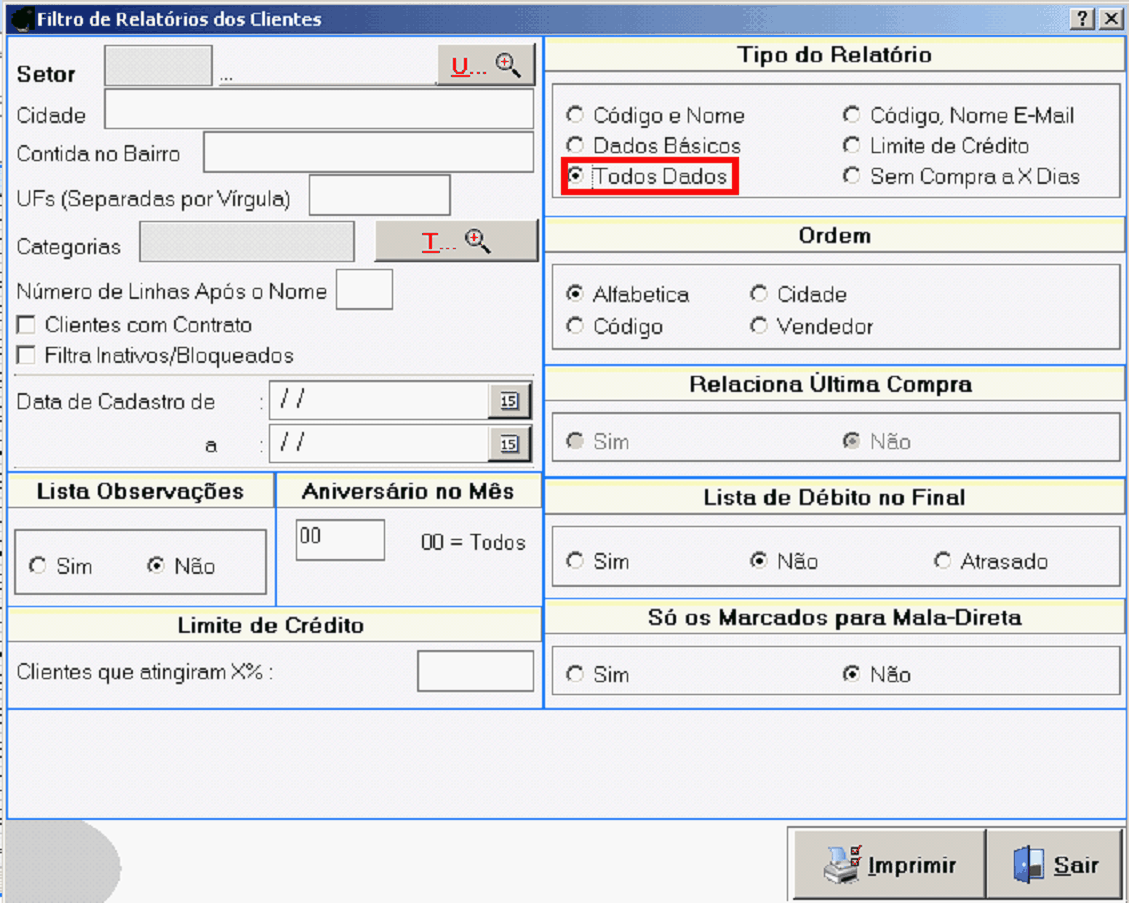Set Lista Observações to Sim
This screenshot has width=1130, height=904.
(38, 566)
